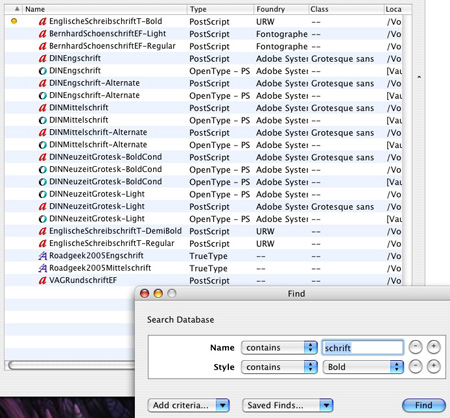Click the TrueType icon of Roadgeek2005Mittelschrift
This screenshot has width=450, height=418.
[x=42, y=268]
